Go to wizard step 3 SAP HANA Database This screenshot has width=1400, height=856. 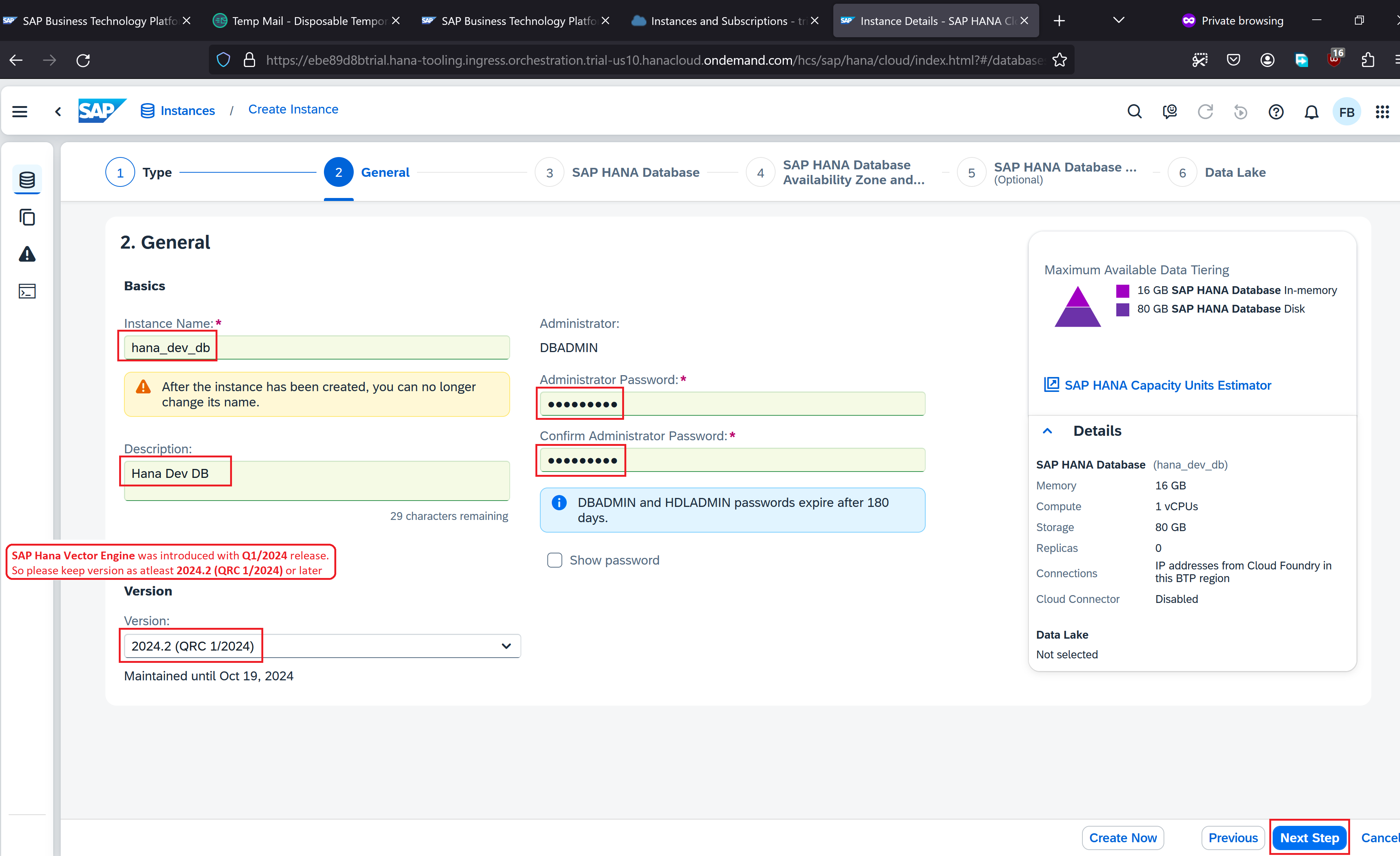pyautogui.click(x=550, y=172)
